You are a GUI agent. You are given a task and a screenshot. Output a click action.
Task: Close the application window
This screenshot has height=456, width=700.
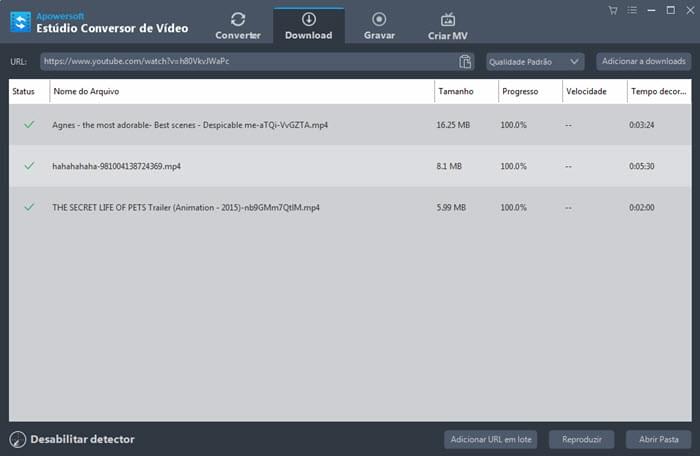690,10
